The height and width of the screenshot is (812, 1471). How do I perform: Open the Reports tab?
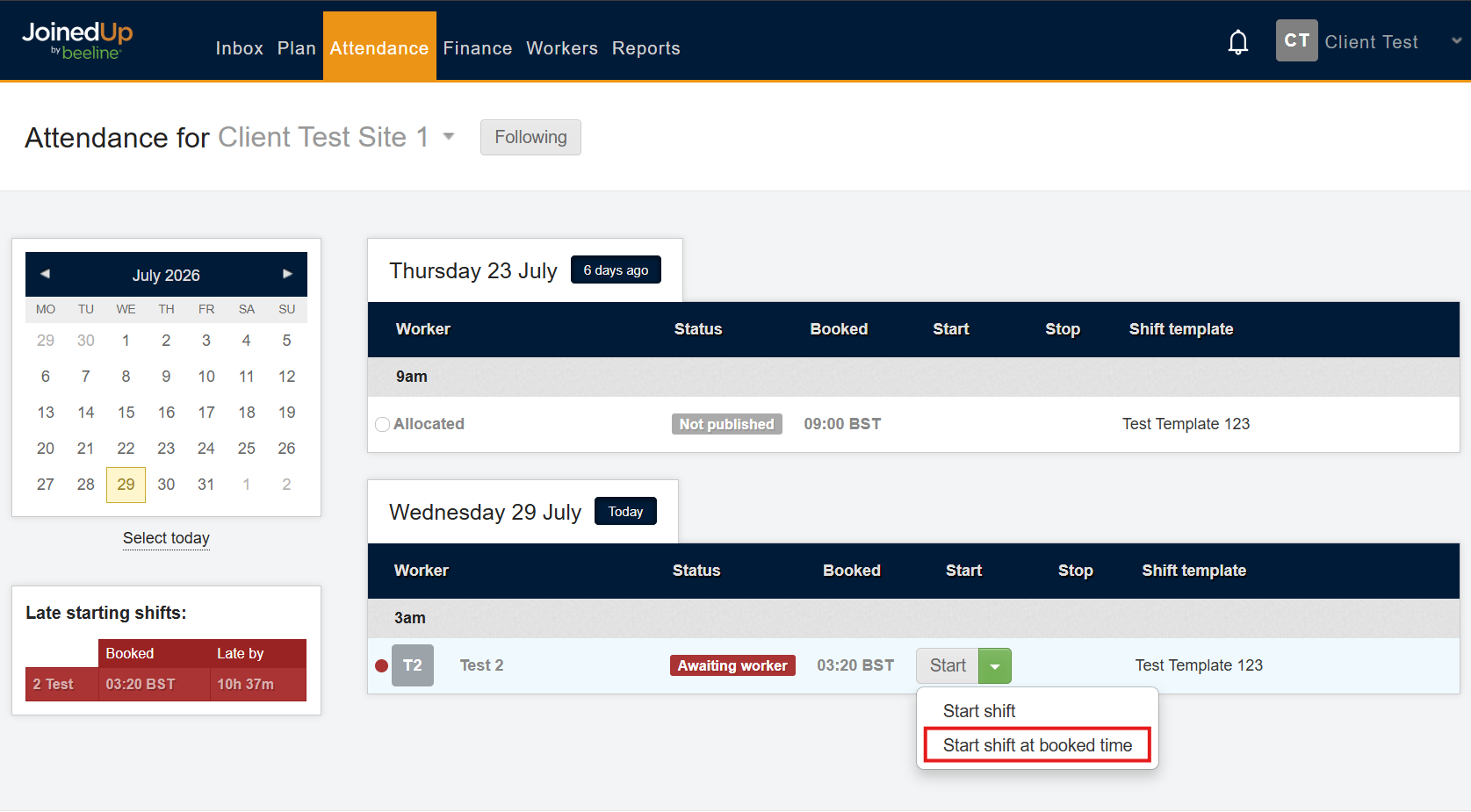[646, 48]
